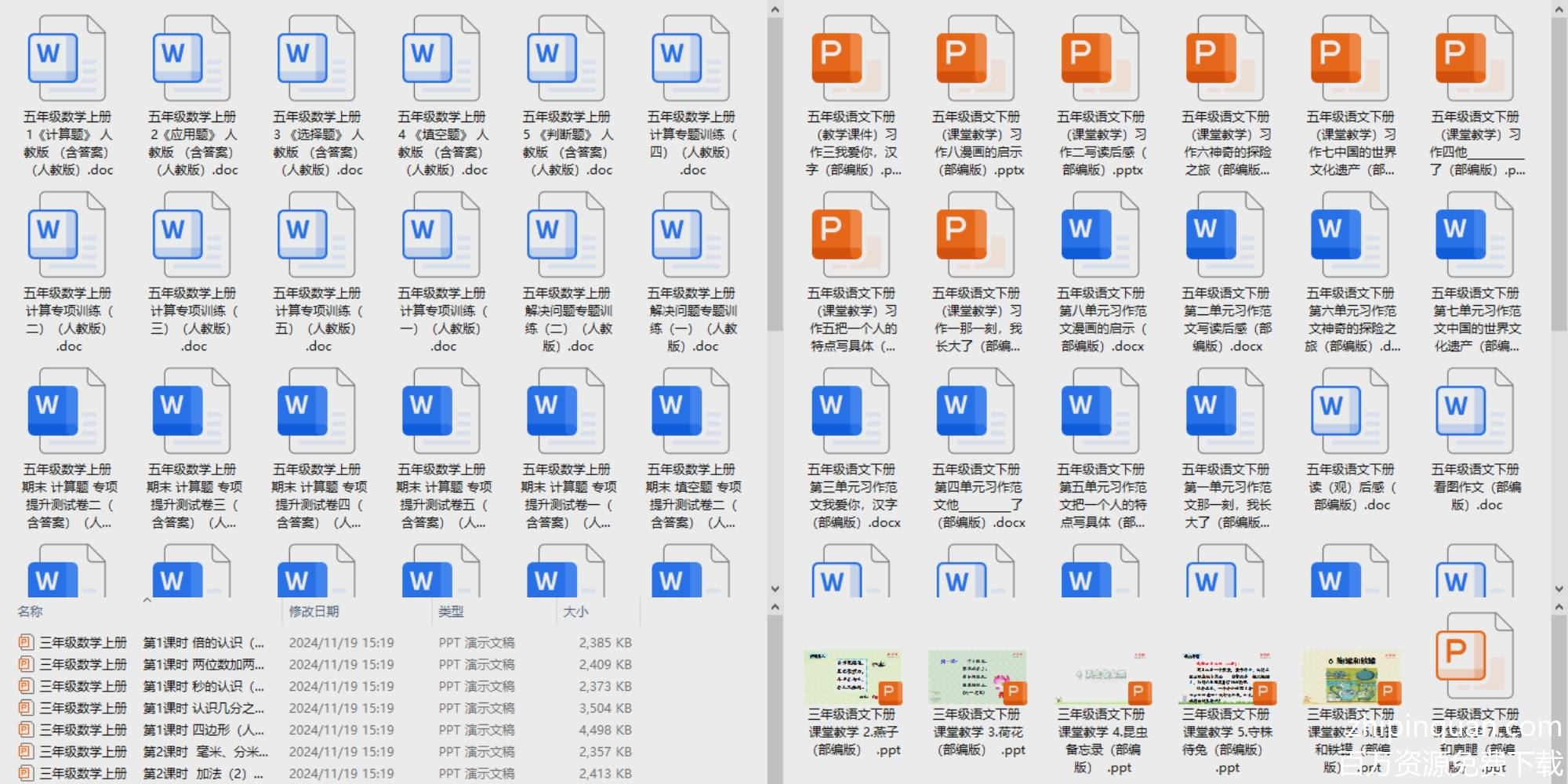Sort the file list by 名称 column
This screenshot has height=784, width=1568.
[31, 612]
